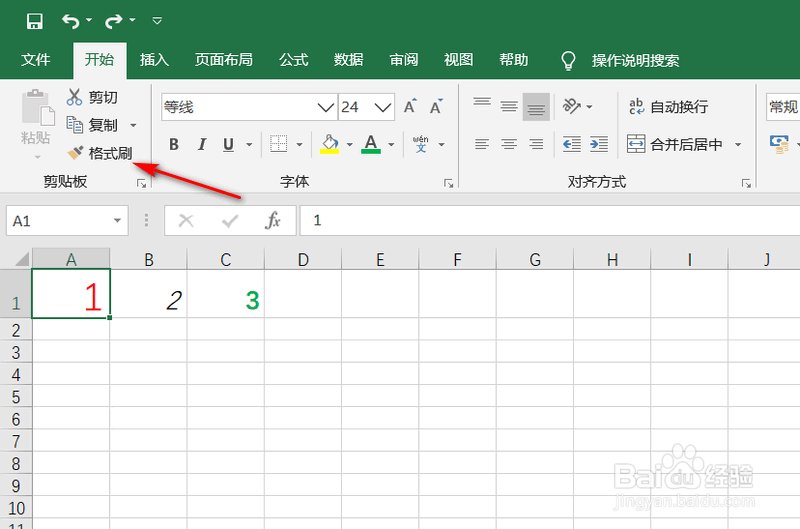Toggle Underline formatting
This screenshot has height=529, width=800.
[228, 144]
